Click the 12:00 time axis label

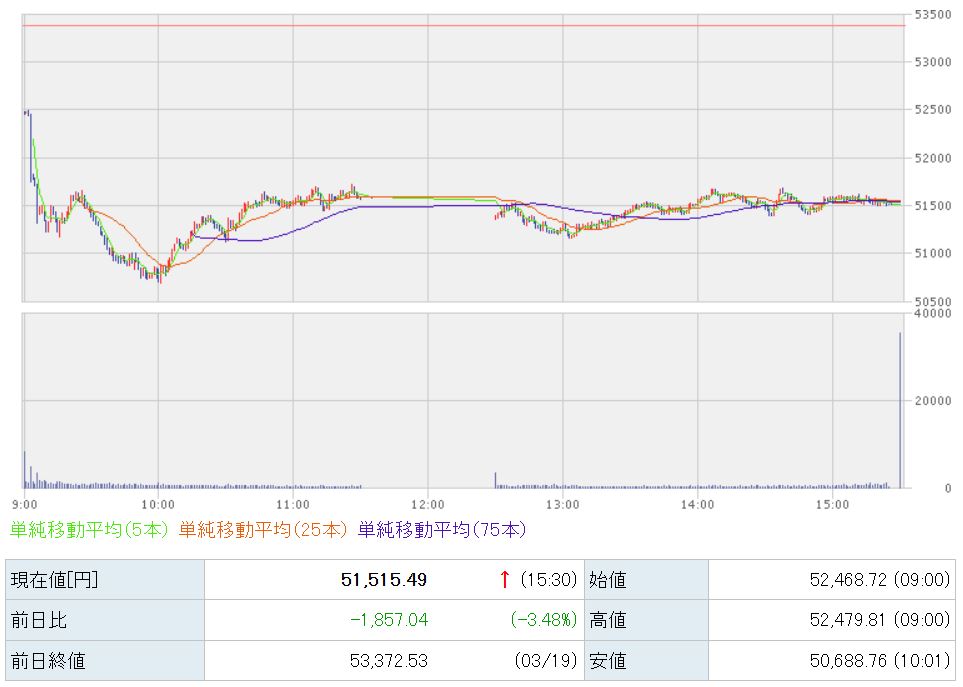click(427, 504)
